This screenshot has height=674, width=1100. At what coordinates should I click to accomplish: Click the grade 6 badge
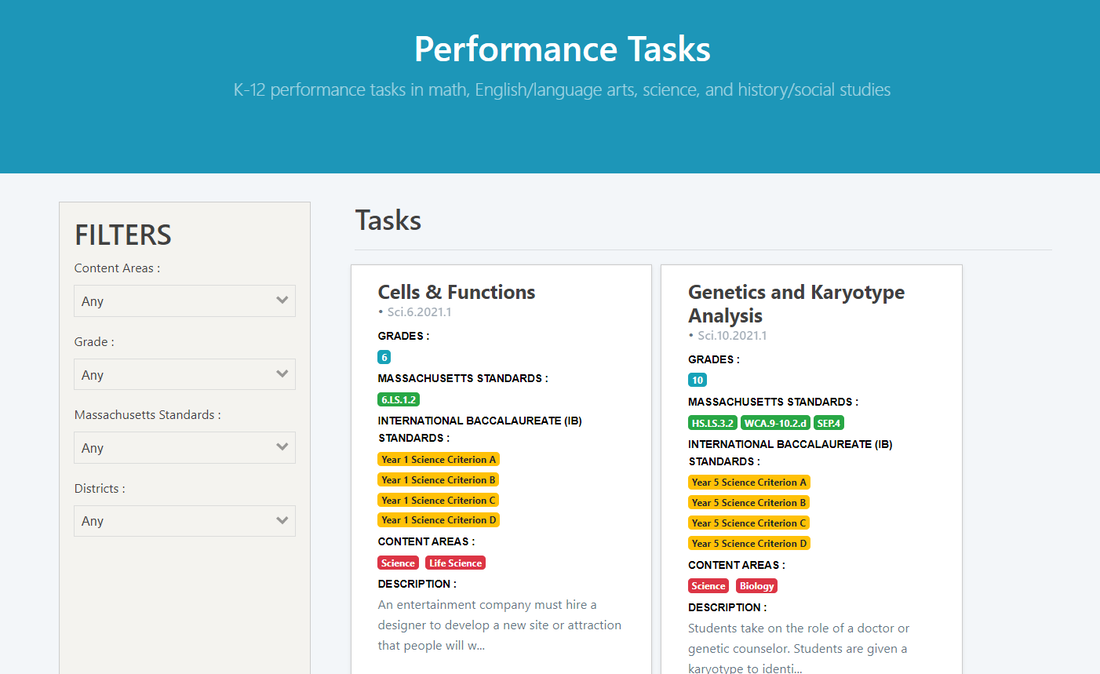[x=384, y=357]
